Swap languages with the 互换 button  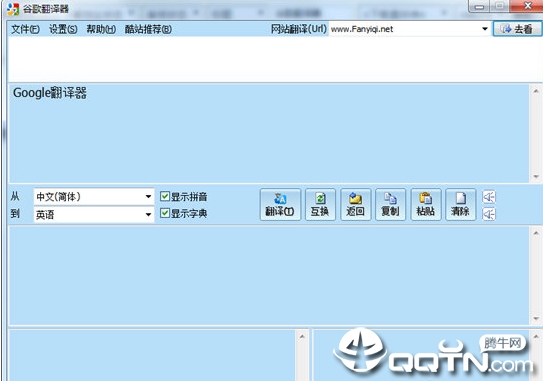click(x=320, y=204)
